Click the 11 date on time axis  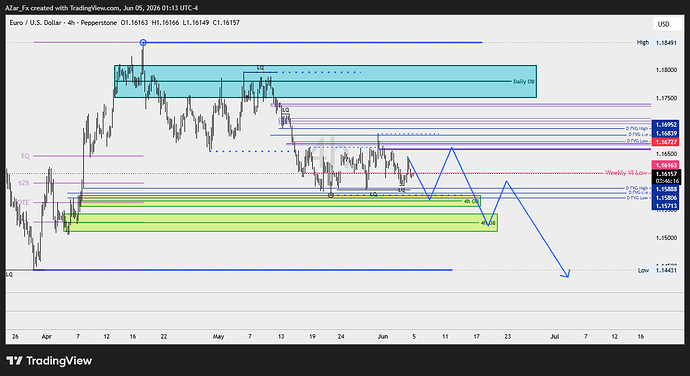tap(445, 336)
